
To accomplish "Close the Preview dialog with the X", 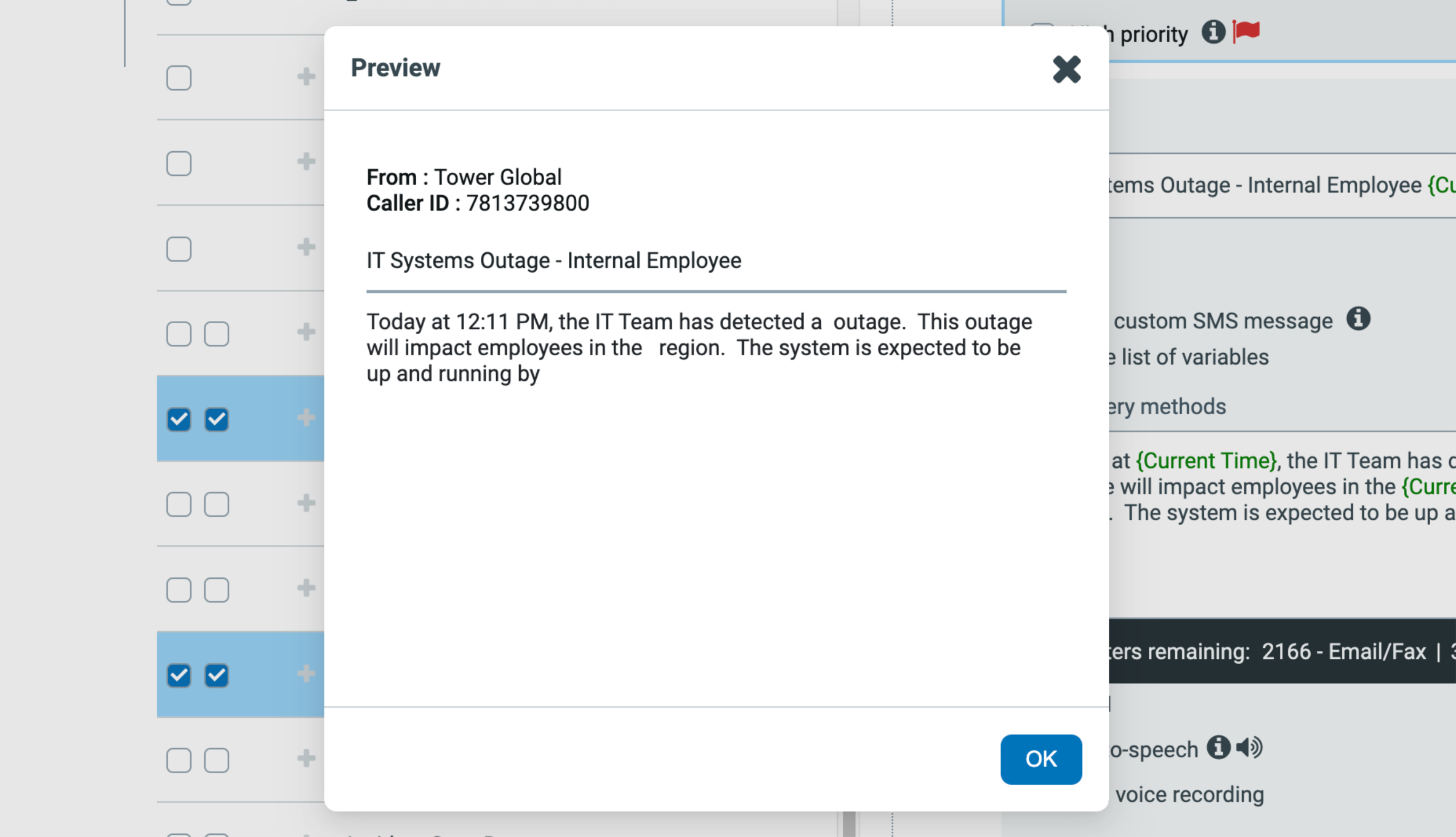I will click(1066, 69).
